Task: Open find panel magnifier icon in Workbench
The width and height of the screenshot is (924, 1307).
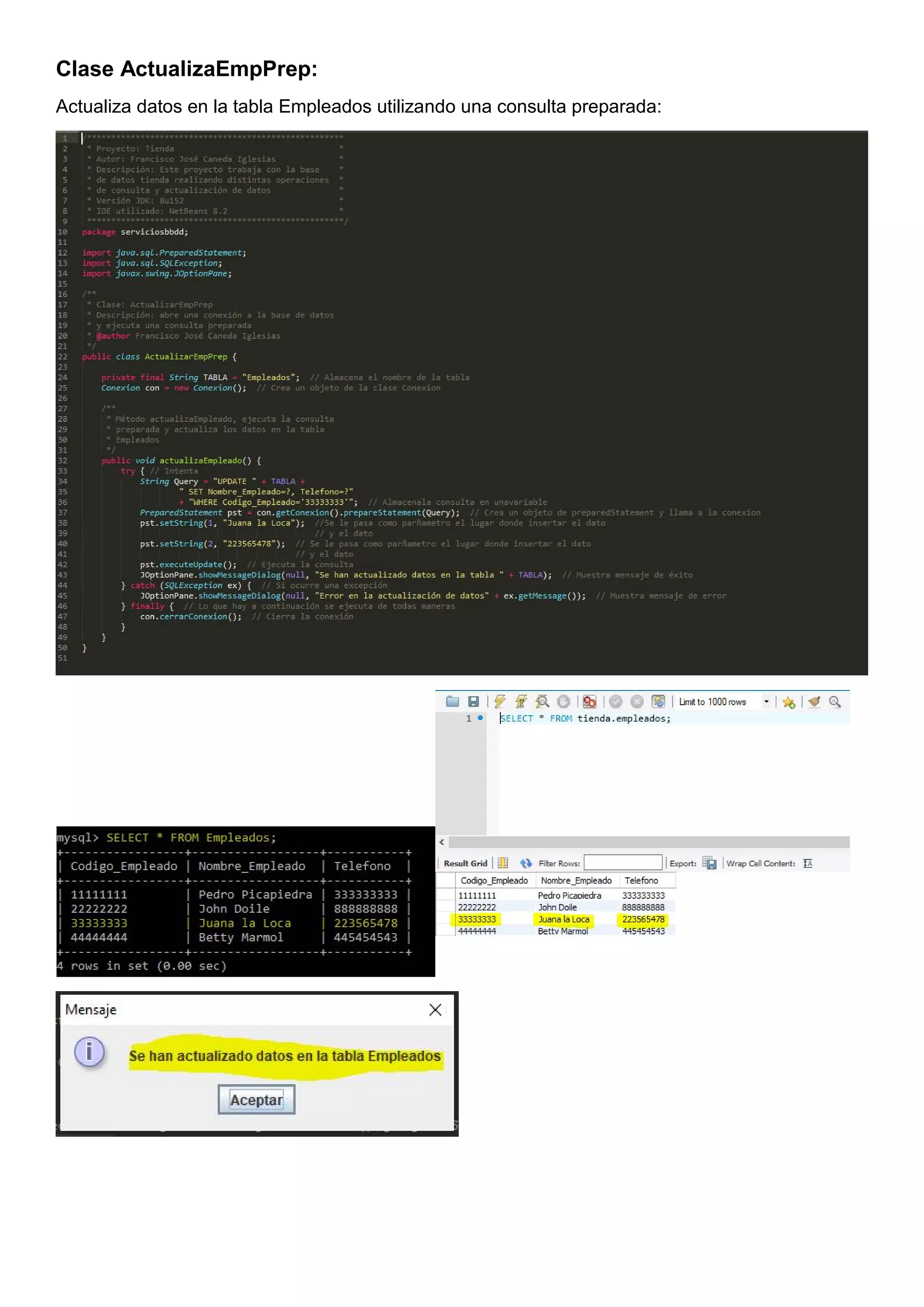Action: (835, 701)
